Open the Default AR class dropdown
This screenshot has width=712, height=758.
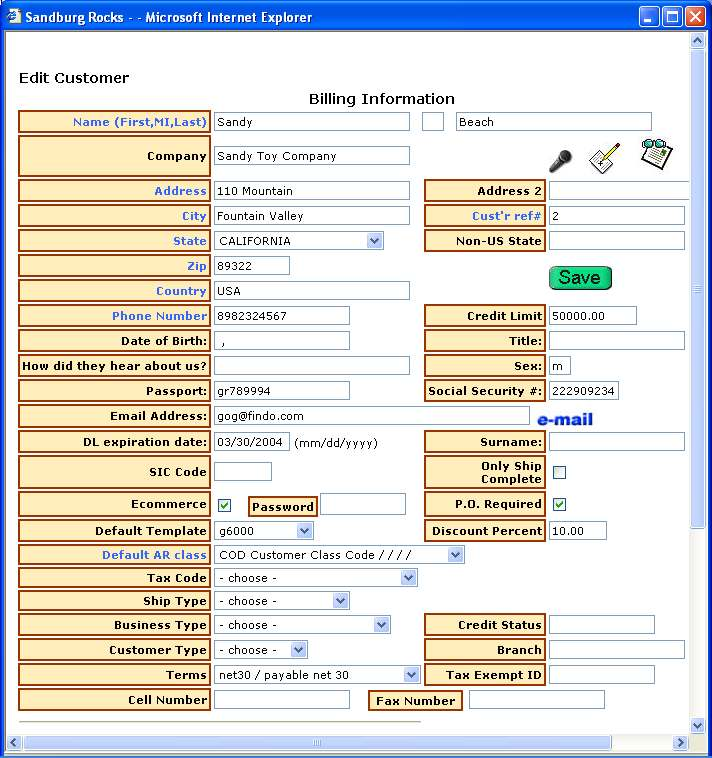pyautogui.click(x=455, y=555)
